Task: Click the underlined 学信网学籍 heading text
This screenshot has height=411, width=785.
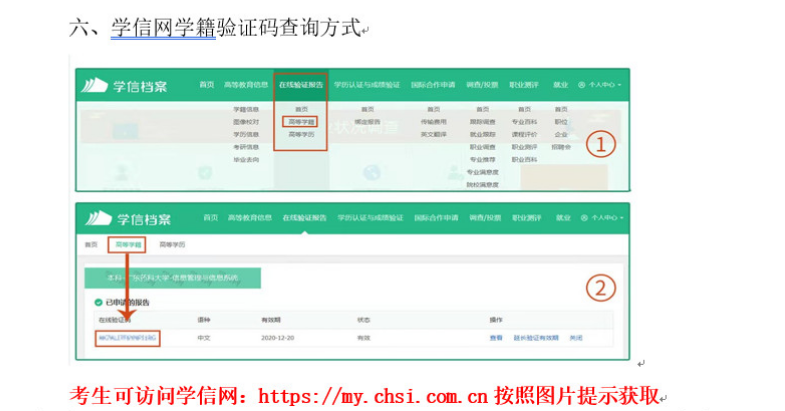Action: click(x=163, y=28)
